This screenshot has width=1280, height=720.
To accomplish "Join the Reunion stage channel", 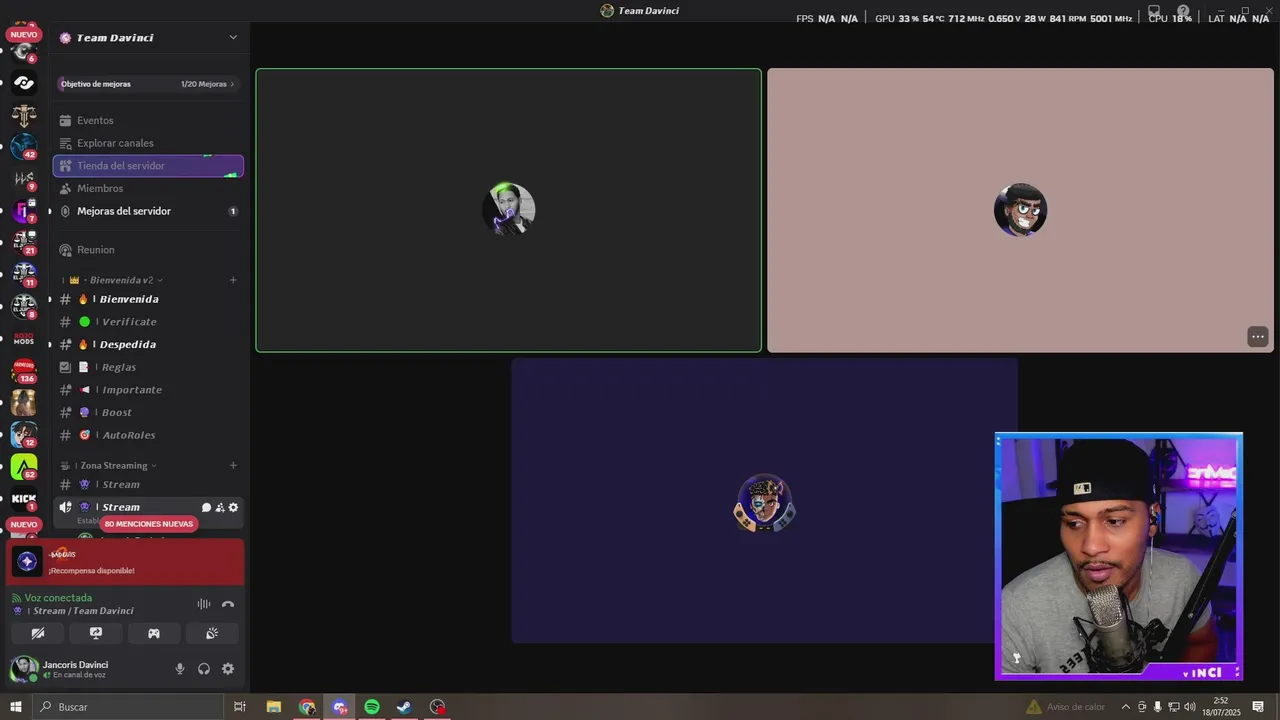I will coord(148,250).
